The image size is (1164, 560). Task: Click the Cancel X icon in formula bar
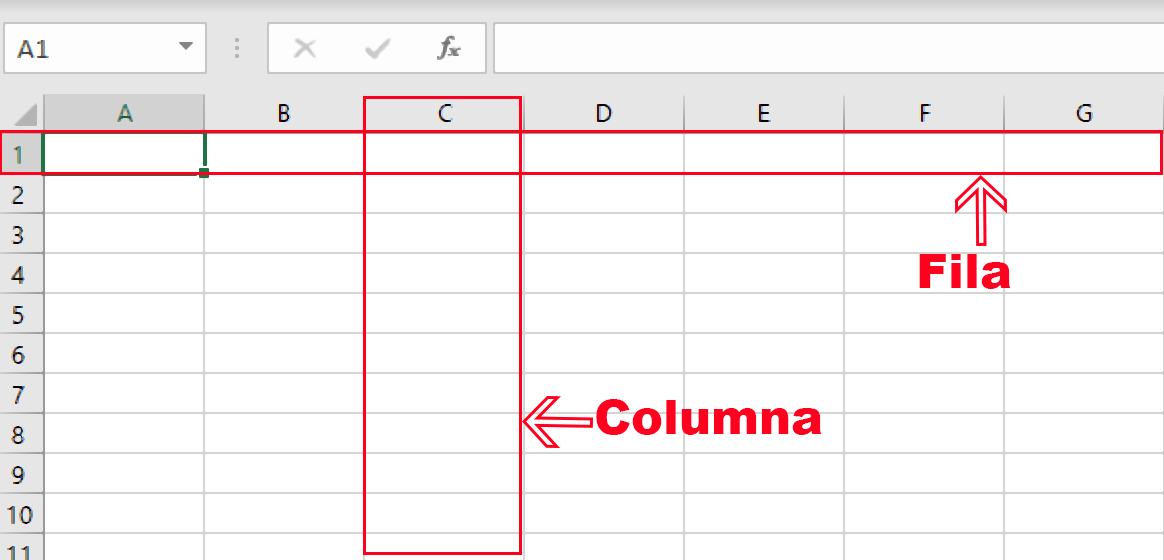[x=305, y=48]
